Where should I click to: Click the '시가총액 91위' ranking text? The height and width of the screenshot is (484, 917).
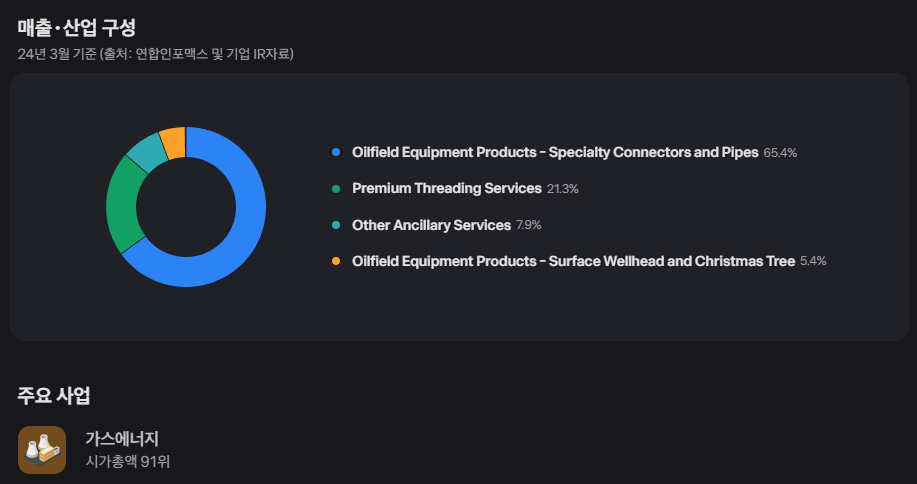point(127,462)
